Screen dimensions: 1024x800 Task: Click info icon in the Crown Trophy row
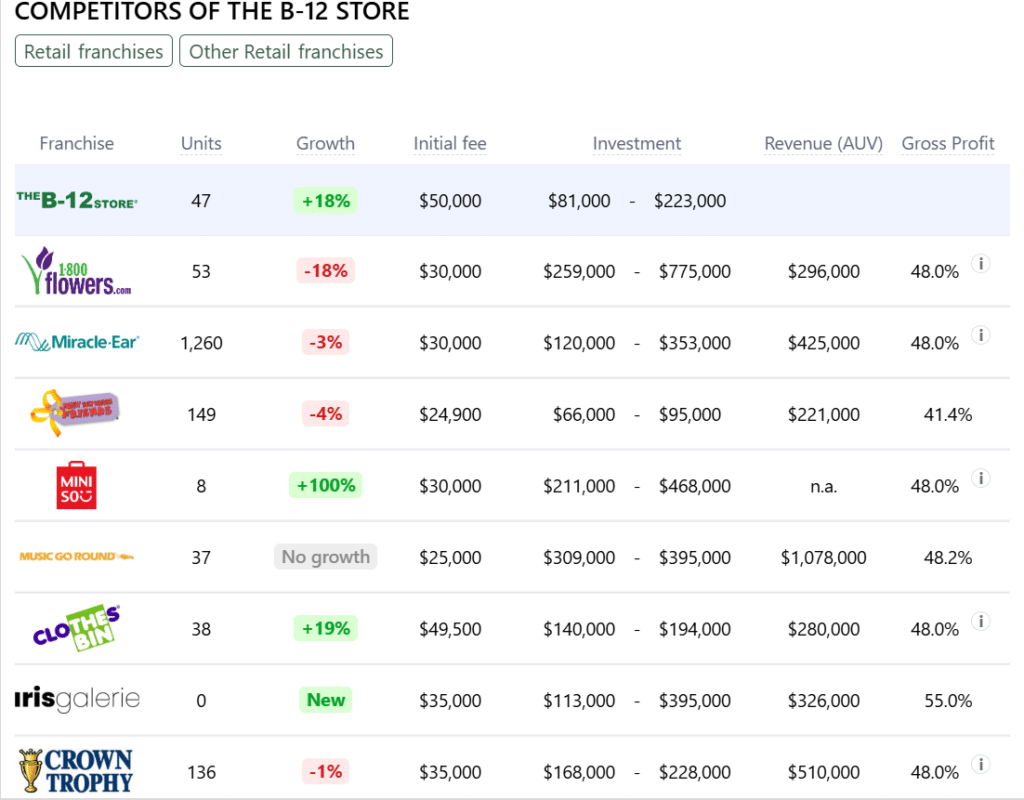tap(980, 764)
